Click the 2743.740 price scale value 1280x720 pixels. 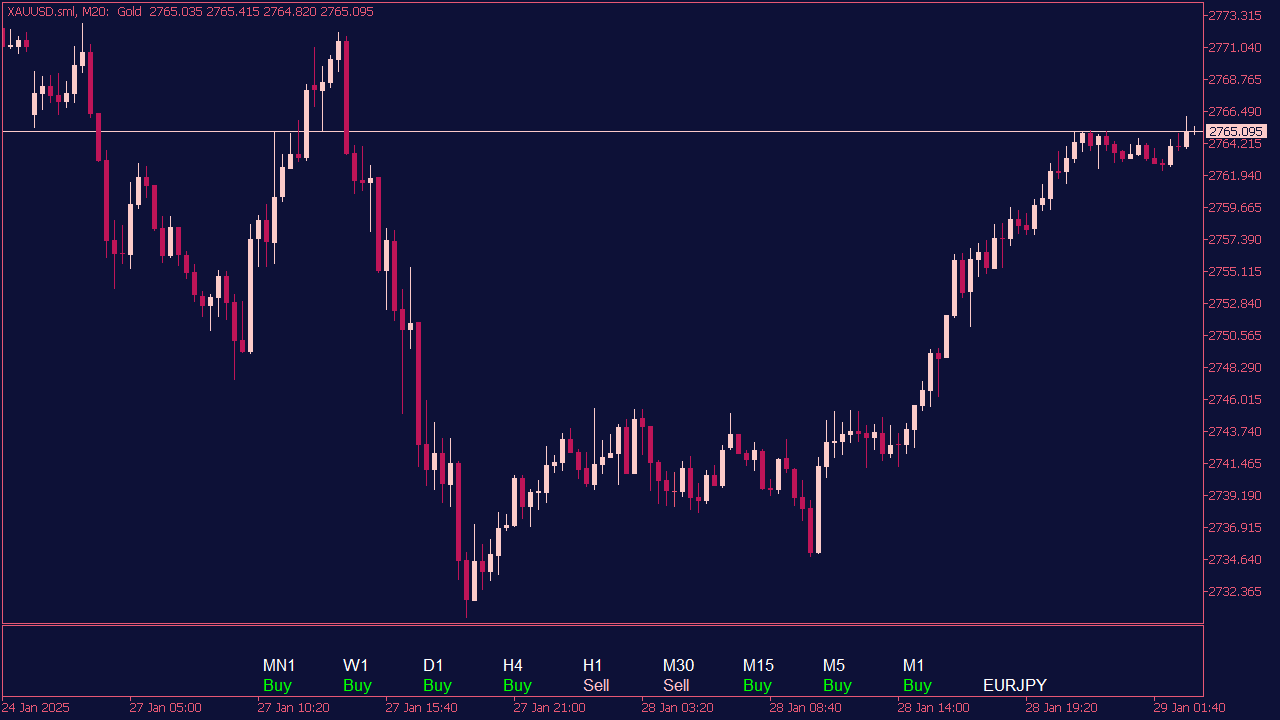(1235, 431)
